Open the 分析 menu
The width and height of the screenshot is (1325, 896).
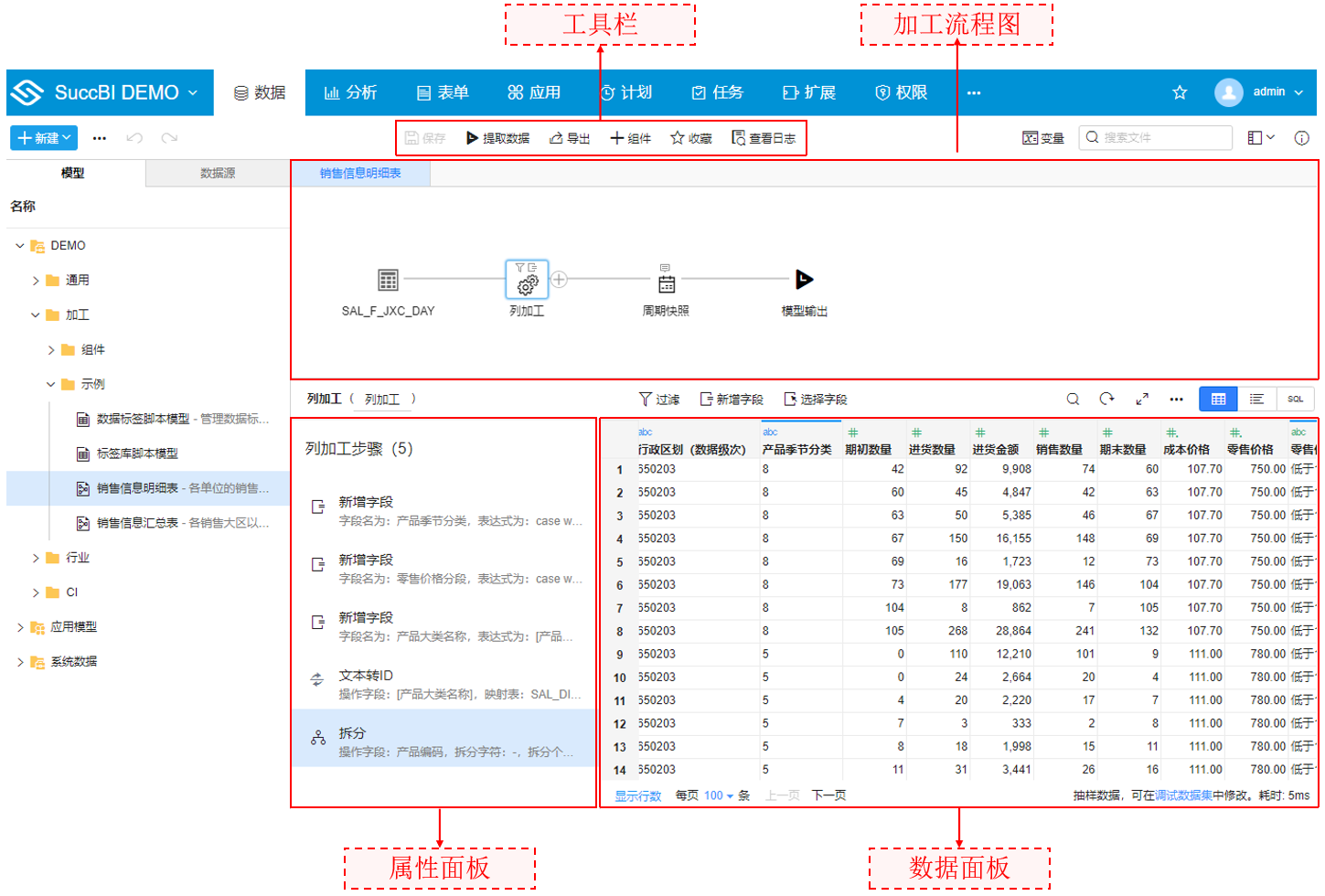coord(350,92)
